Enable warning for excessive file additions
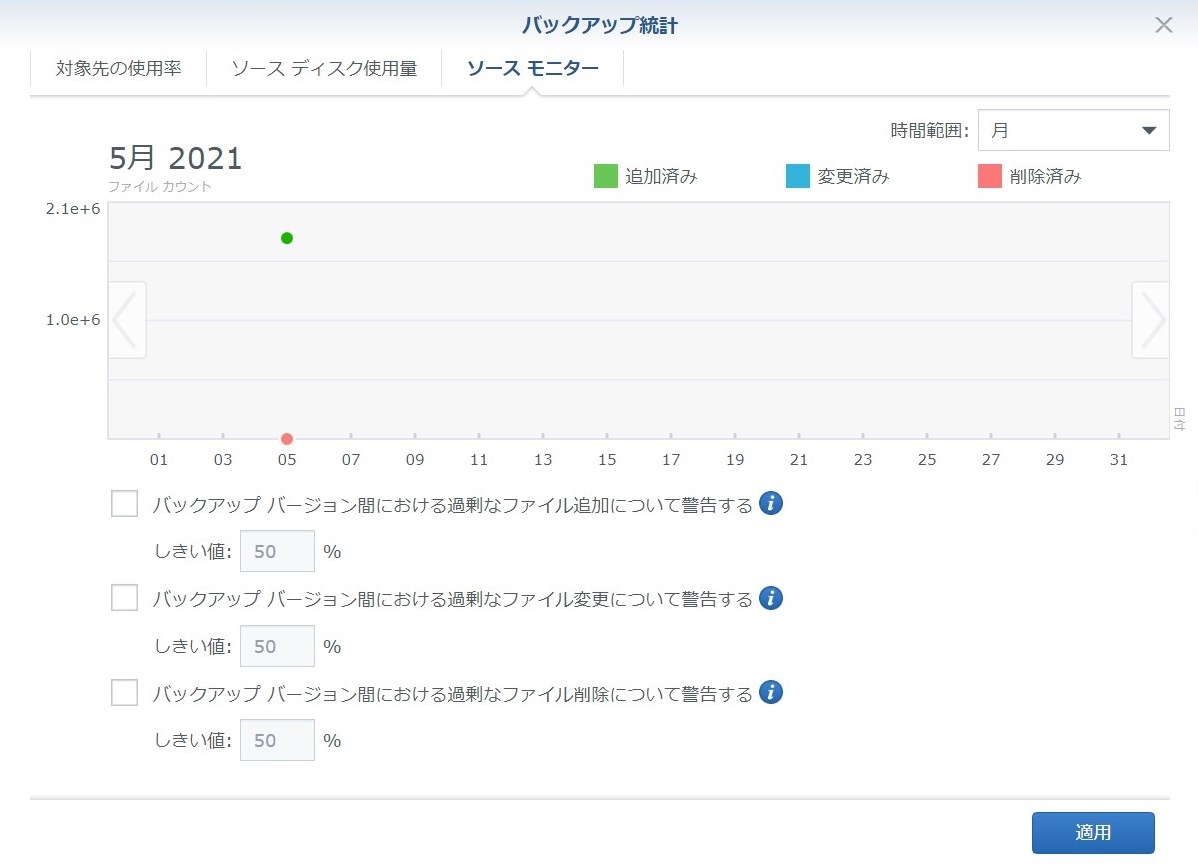This screenshot has width=1198, height=865. 124,504
